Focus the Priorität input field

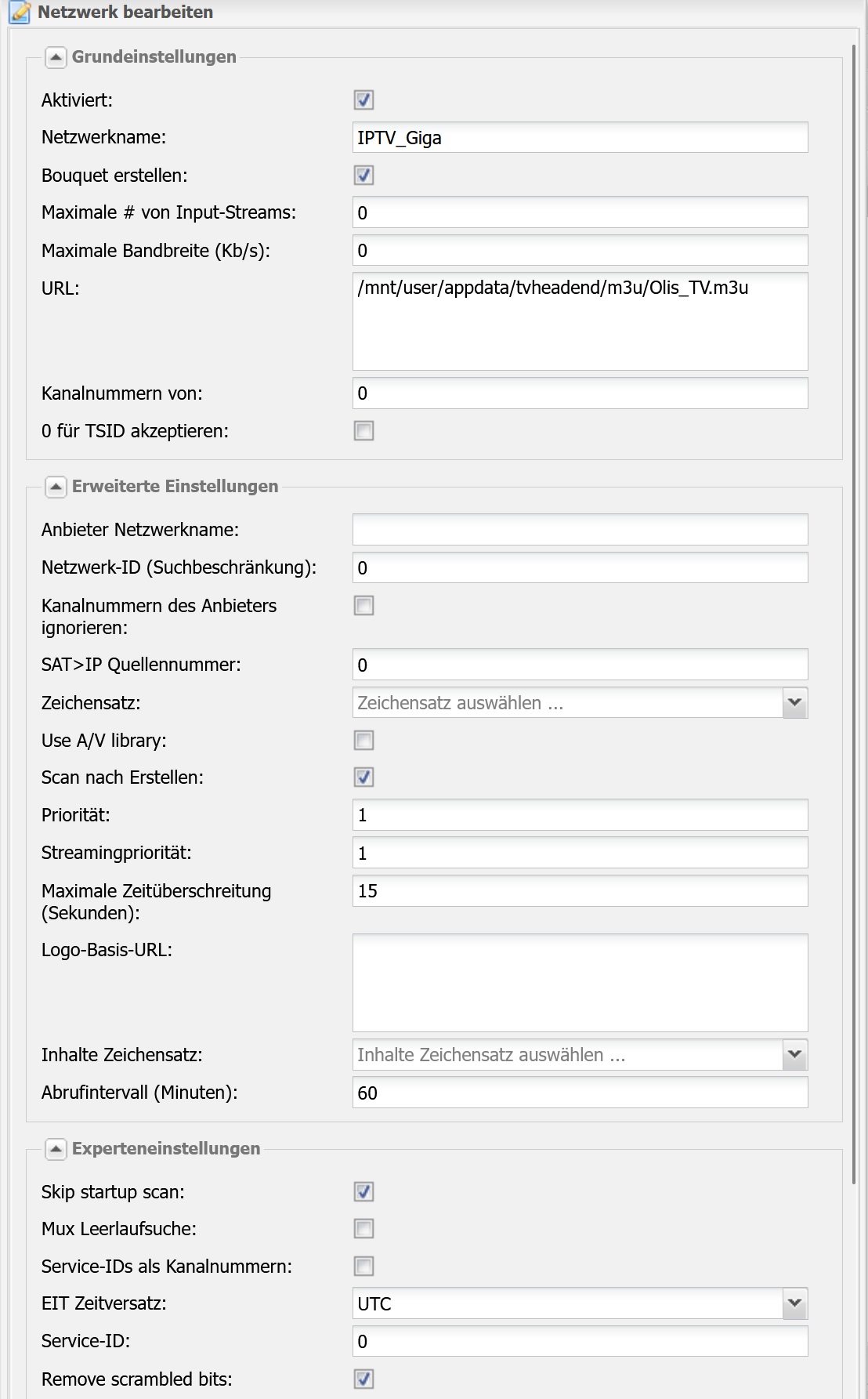[580, 815]
